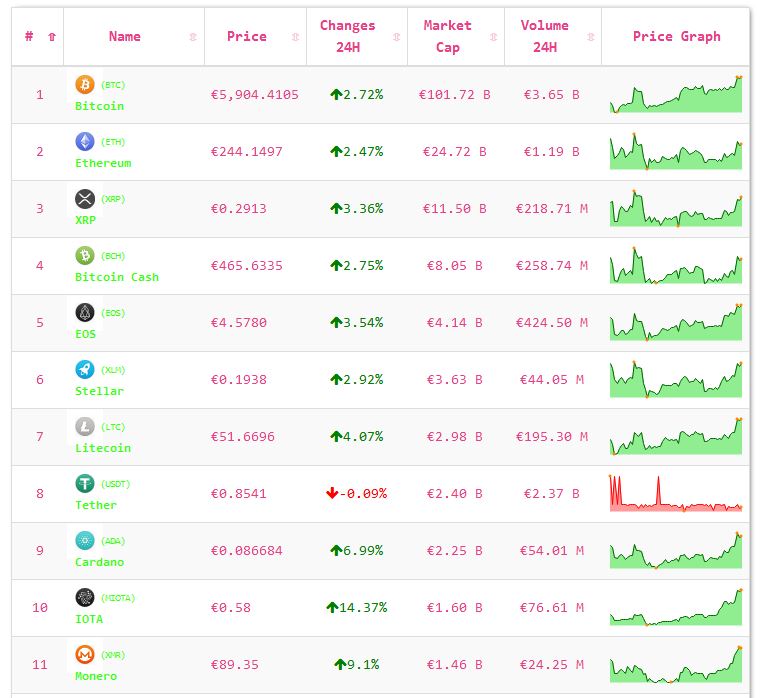Image resolution: width=763 pixels, height=698 pixels.
Task: Click the Price Graph column header
Action: coord(676,37)
